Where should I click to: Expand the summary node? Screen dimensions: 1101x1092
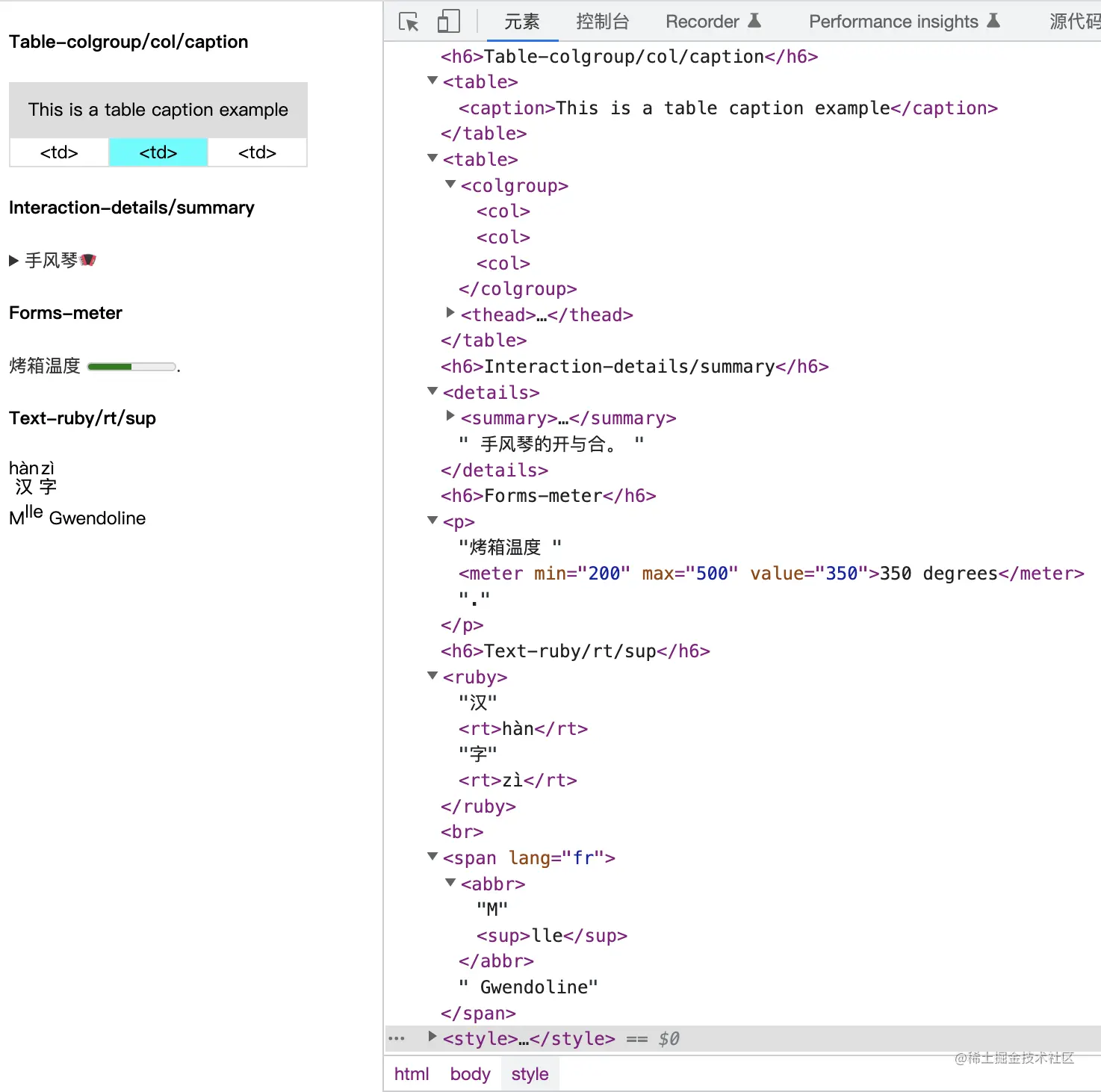[x=450, y=416]
